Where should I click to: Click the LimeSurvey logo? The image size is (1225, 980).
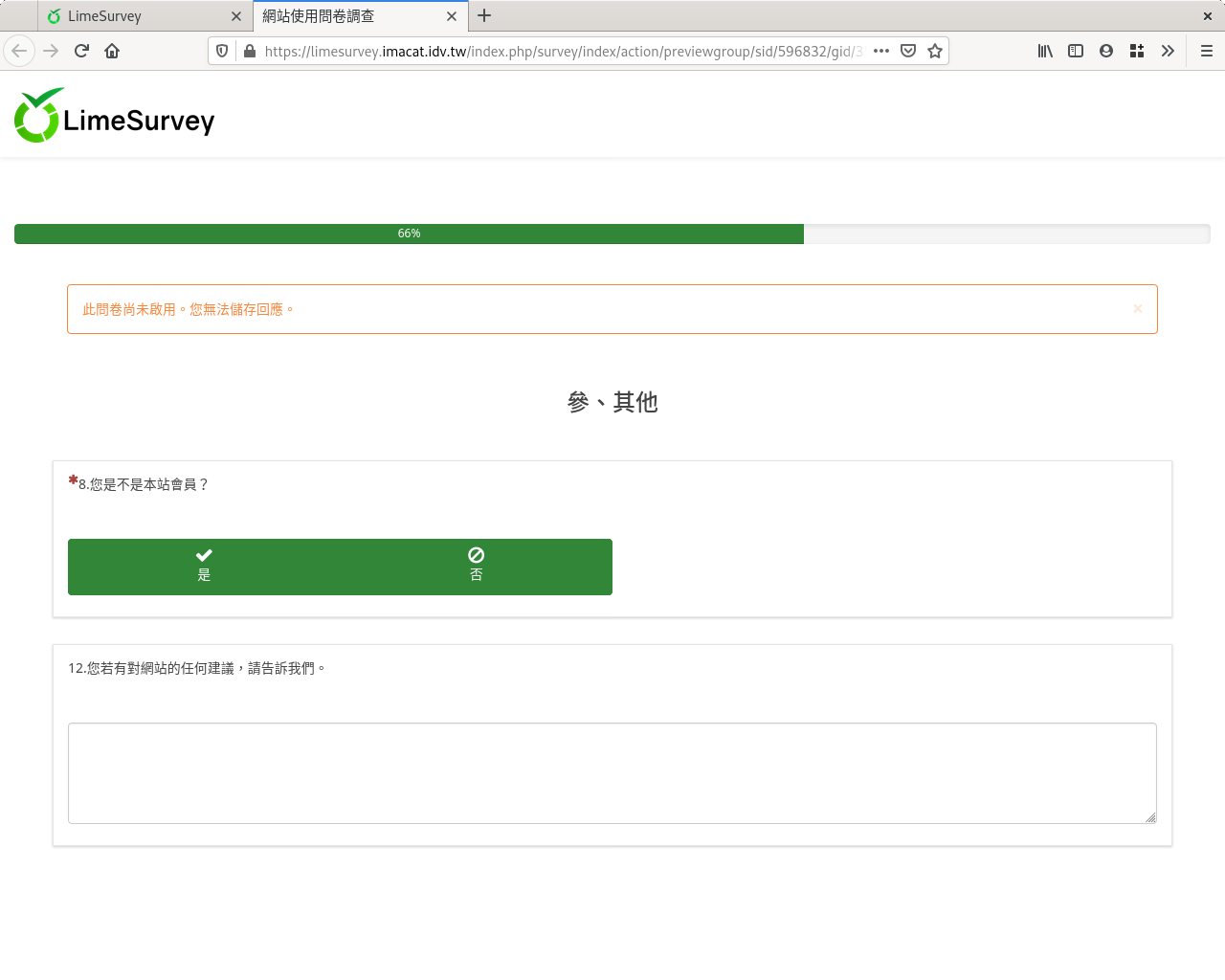point(114,116)
